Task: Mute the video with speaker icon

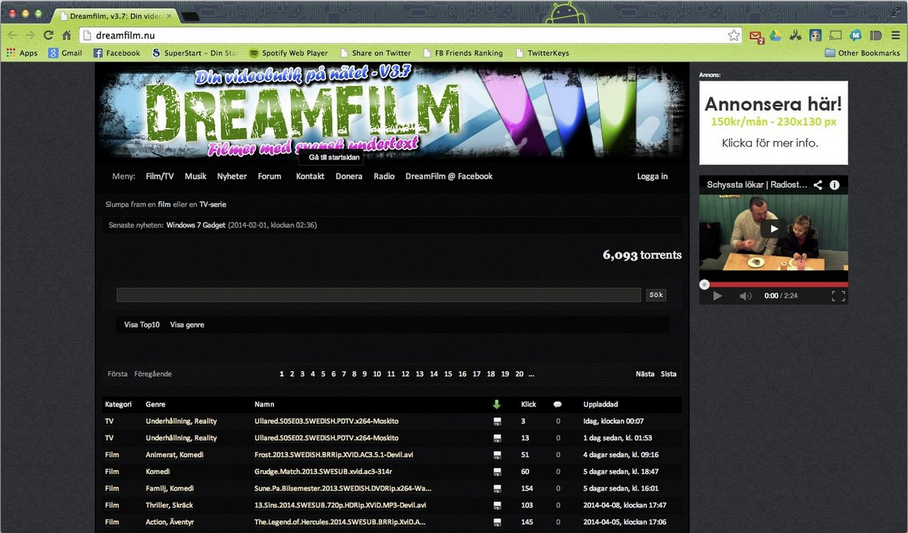Action: click(x=745, y=296)
